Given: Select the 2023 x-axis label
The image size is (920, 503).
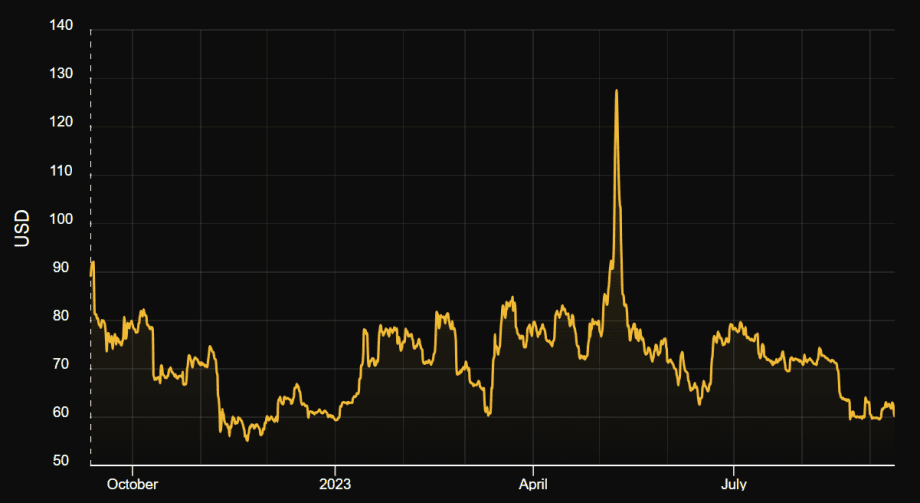Looking at the screenshot, I should pos(335,485).
